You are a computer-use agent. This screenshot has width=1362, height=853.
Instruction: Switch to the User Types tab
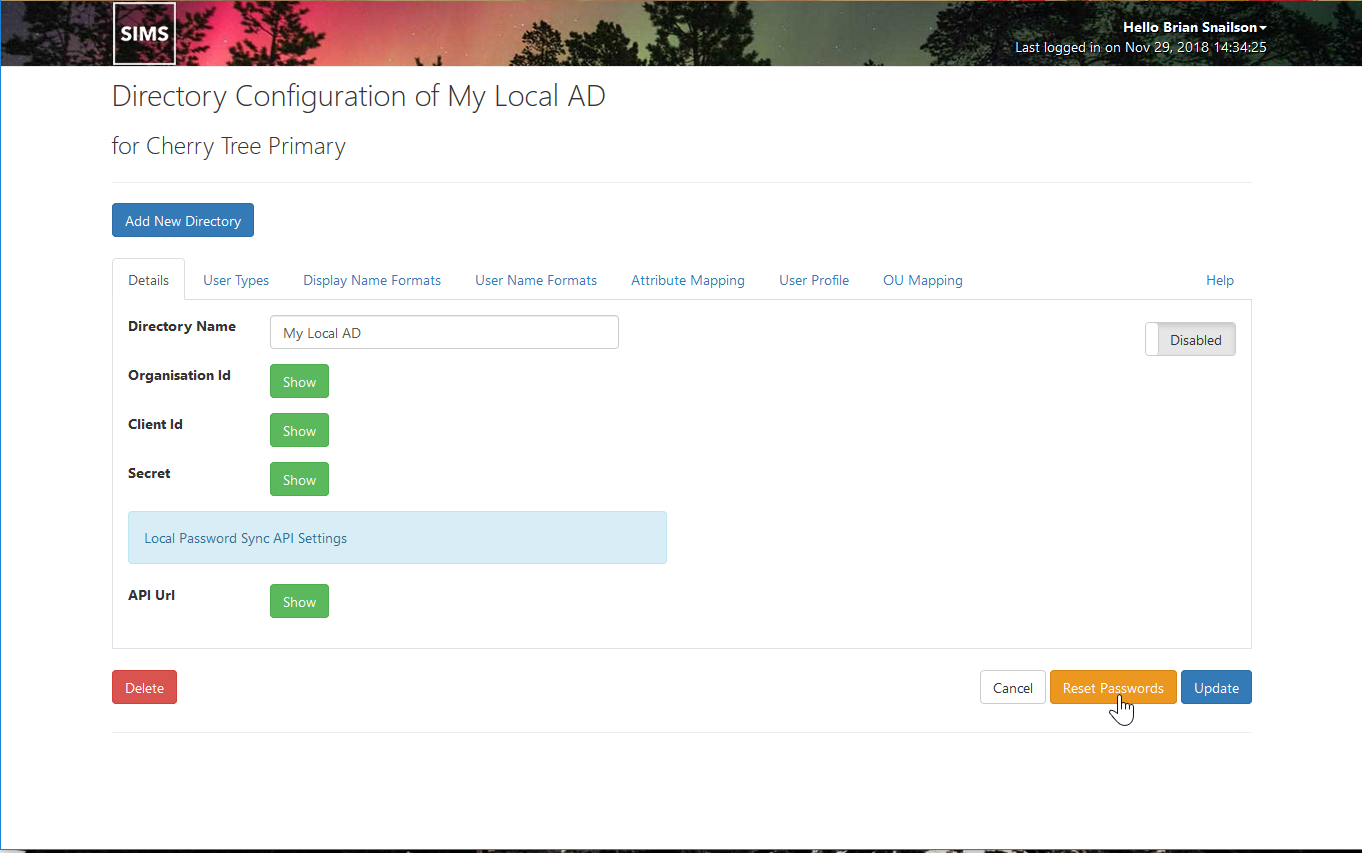[x=236, y=280]
